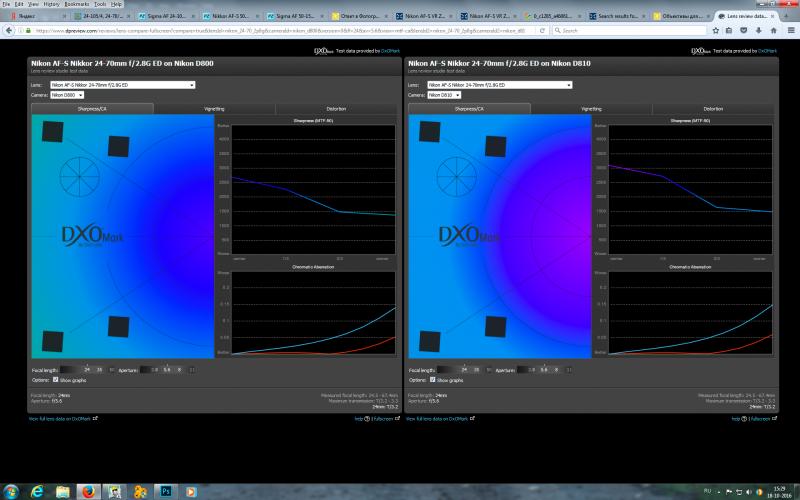Open the media player icon on the taskbar

[191, 491]
